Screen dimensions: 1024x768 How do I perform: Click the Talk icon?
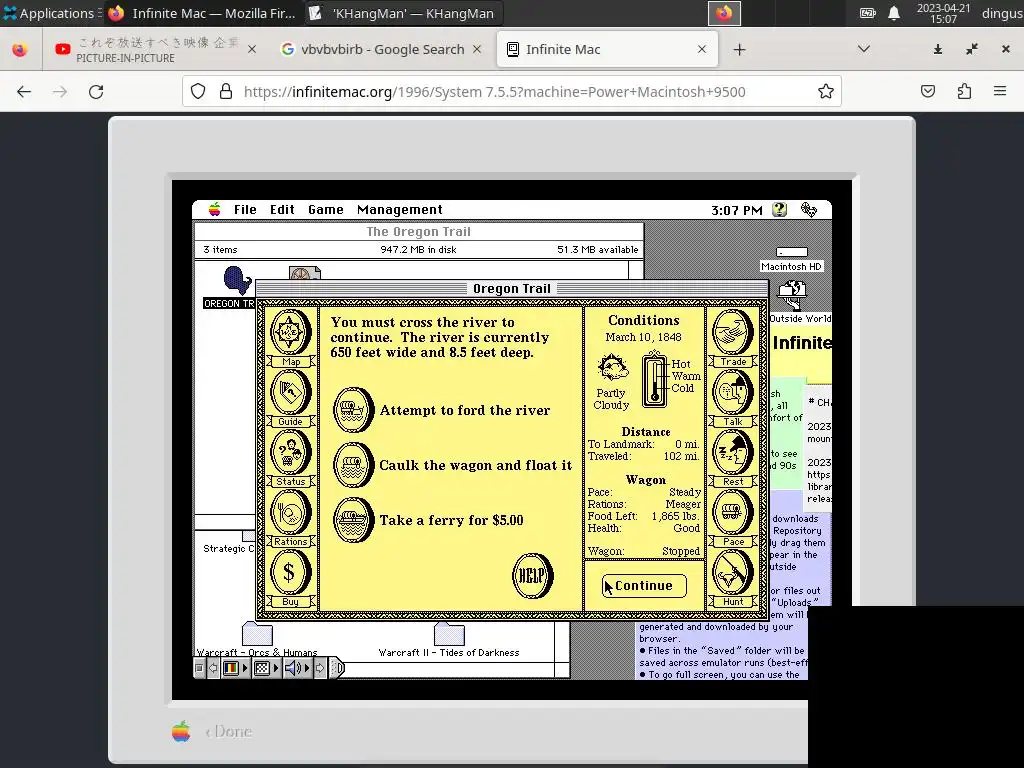click(733, 392)
